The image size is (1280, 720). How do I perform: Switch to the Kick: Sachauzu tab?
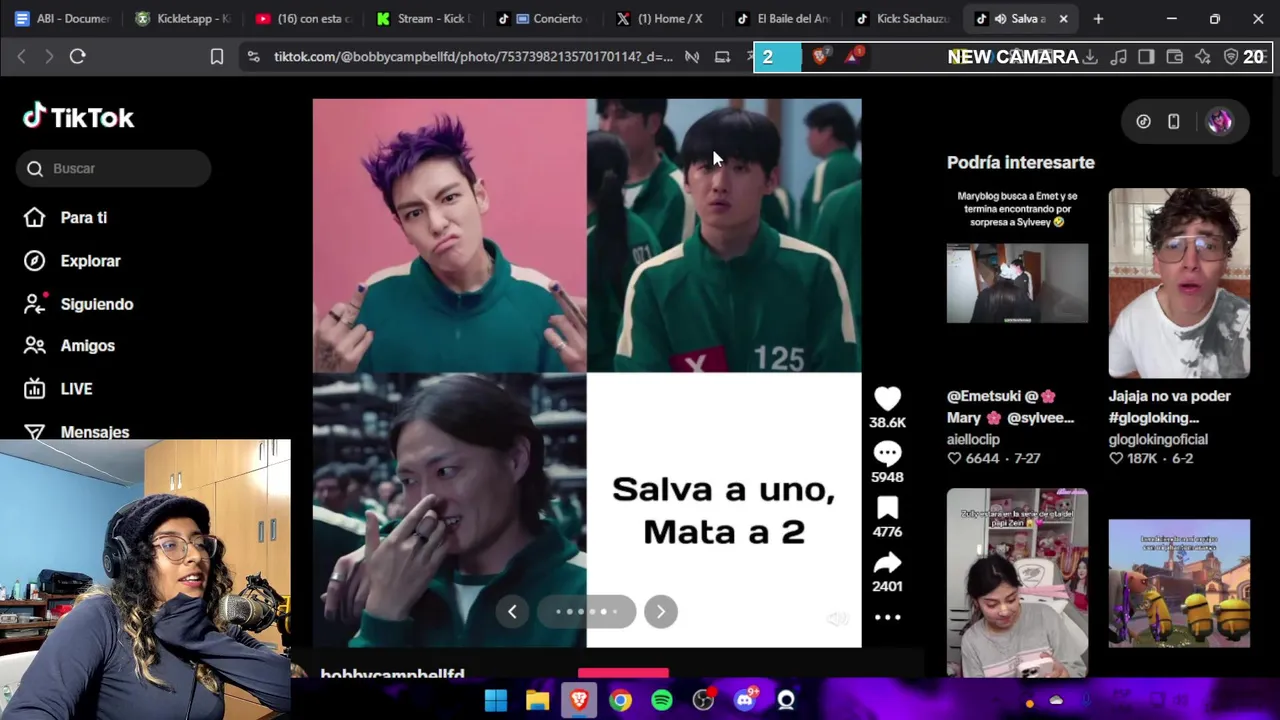point(903,18)
